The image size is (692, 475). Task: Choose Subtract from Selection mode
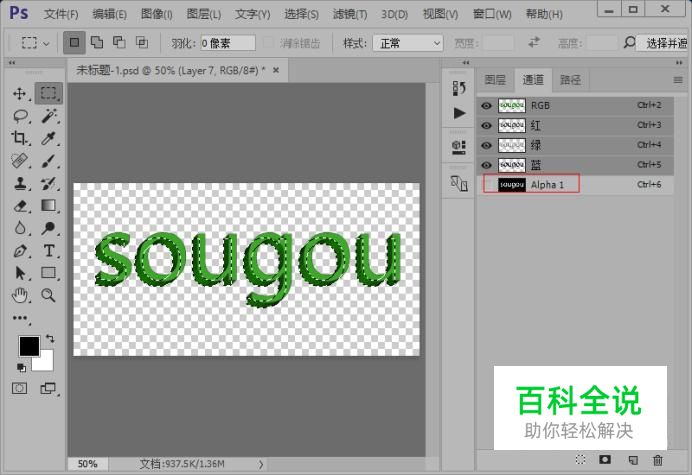click(119, 42)
